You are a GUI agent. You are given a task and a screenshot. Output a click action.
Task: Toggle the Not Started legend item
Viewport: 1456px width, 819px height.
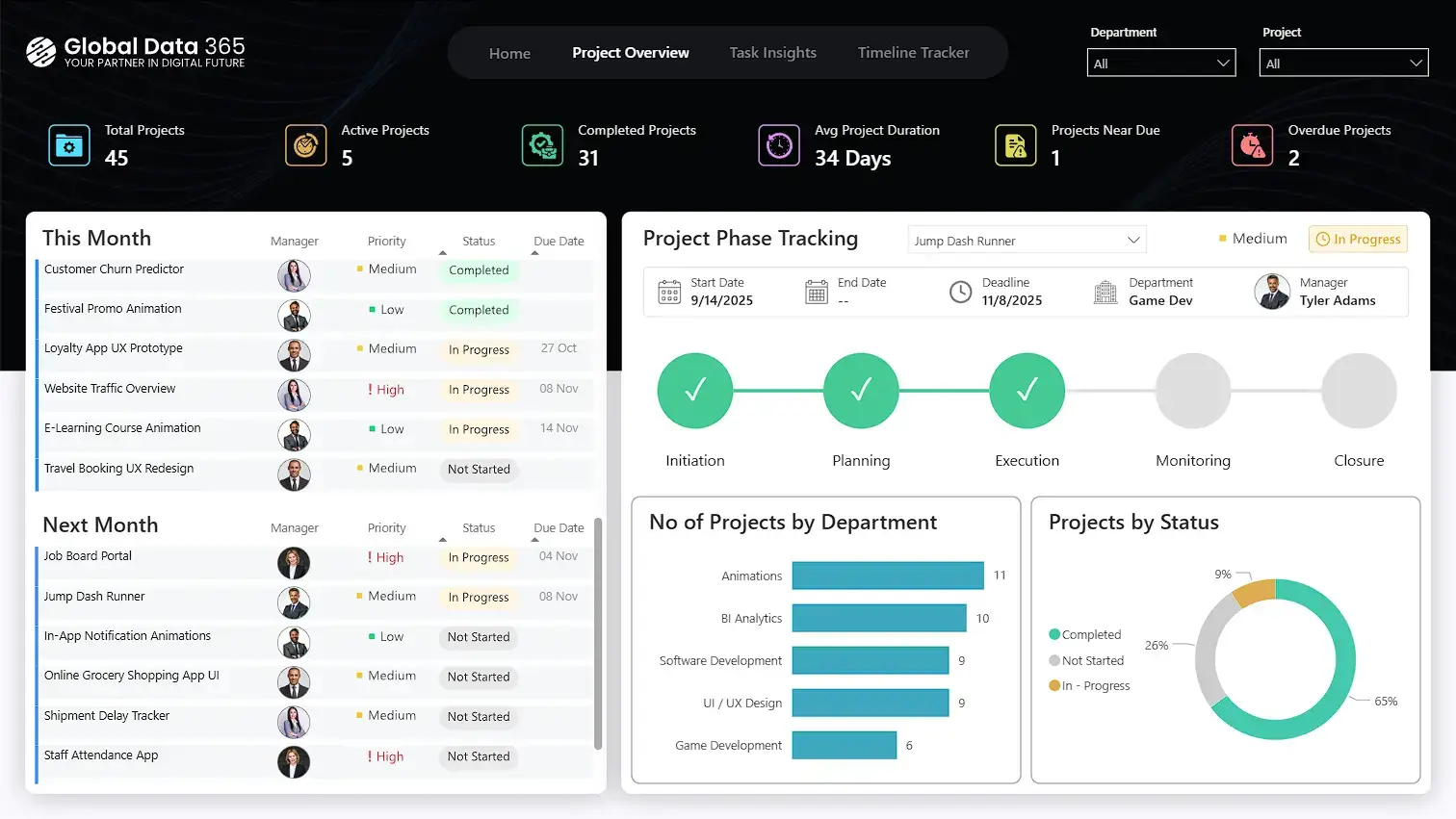tap(1087, 660)
